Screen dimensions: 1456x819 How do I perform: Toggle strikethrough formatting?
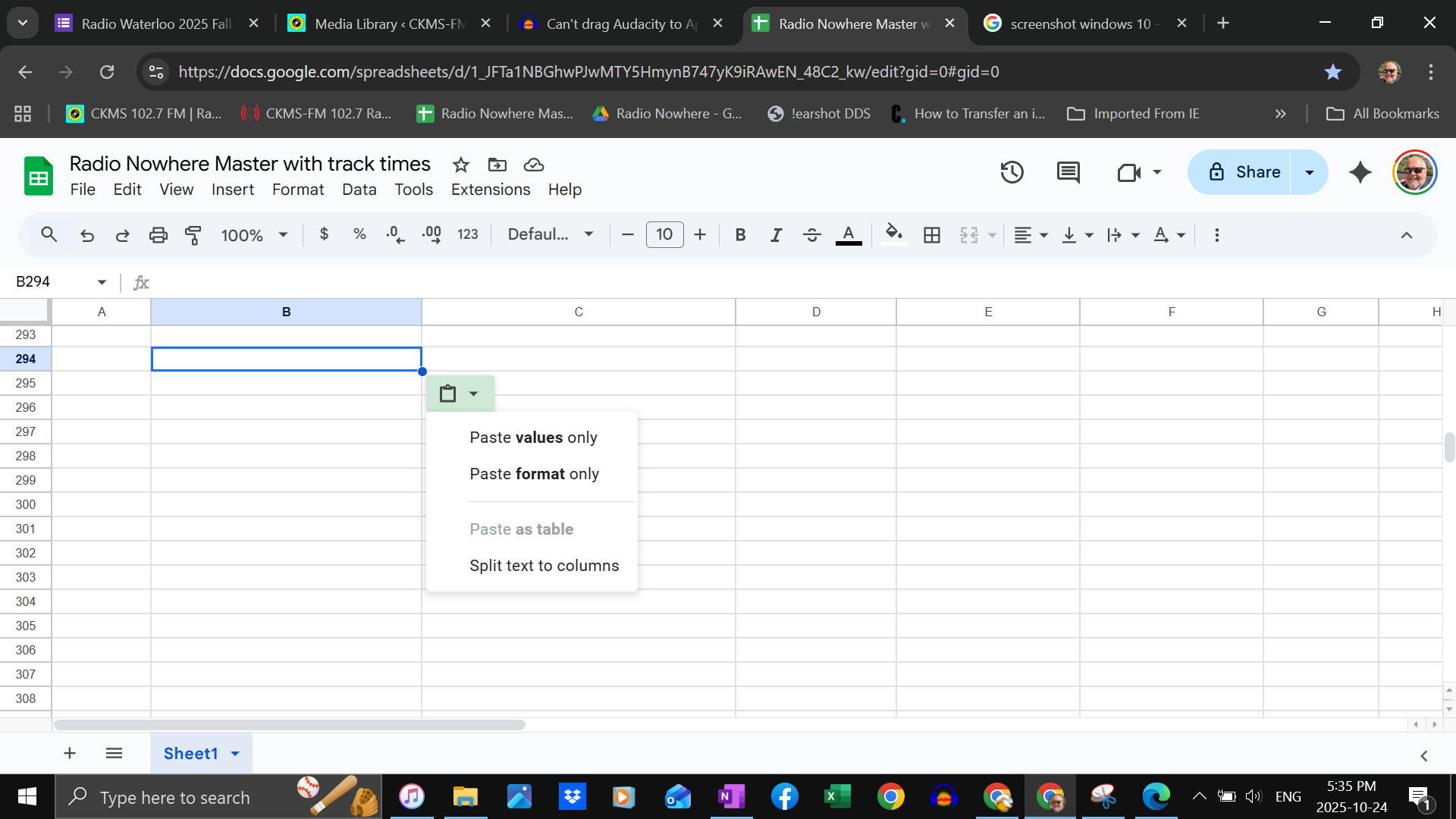click(x=811, y=235)
